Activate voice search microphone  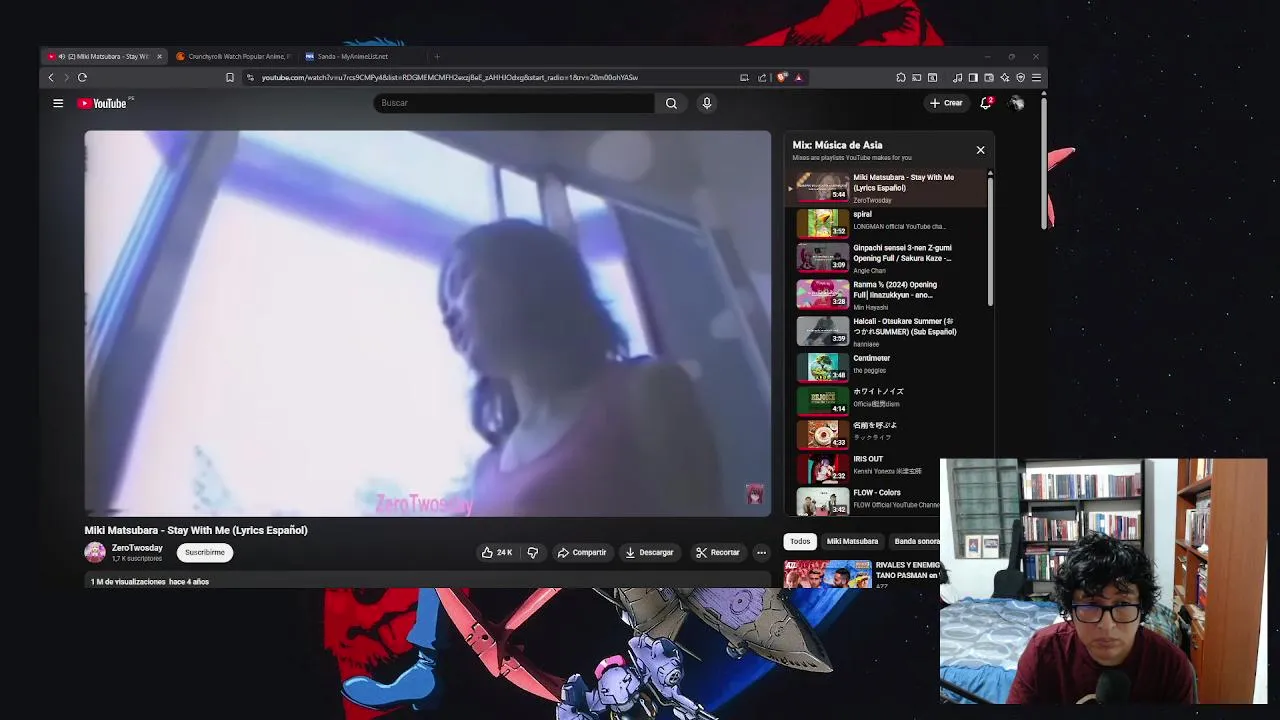click(x=707, y=103)
